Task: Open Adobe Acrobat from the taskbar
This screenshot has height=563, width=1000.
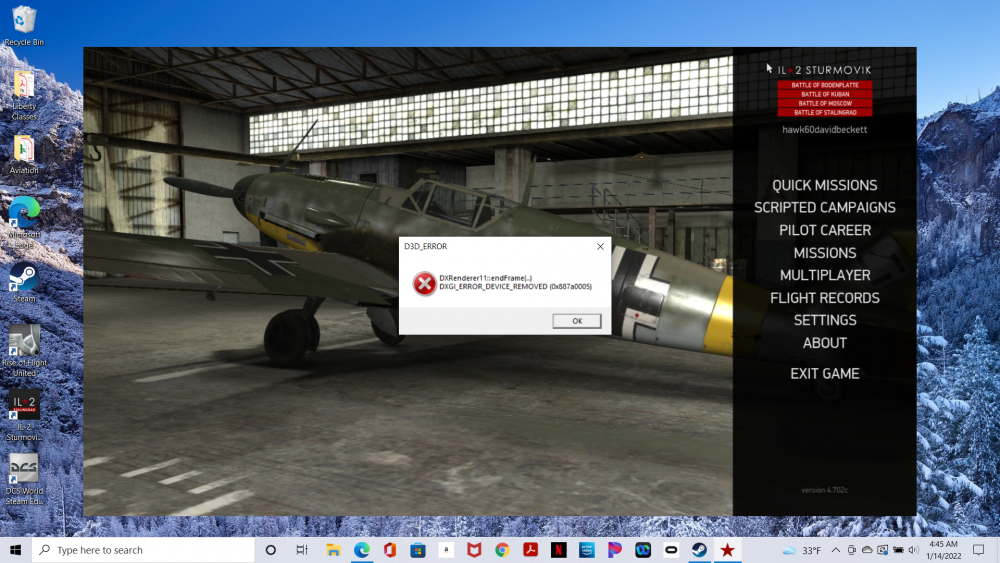Action: [530, 550]
